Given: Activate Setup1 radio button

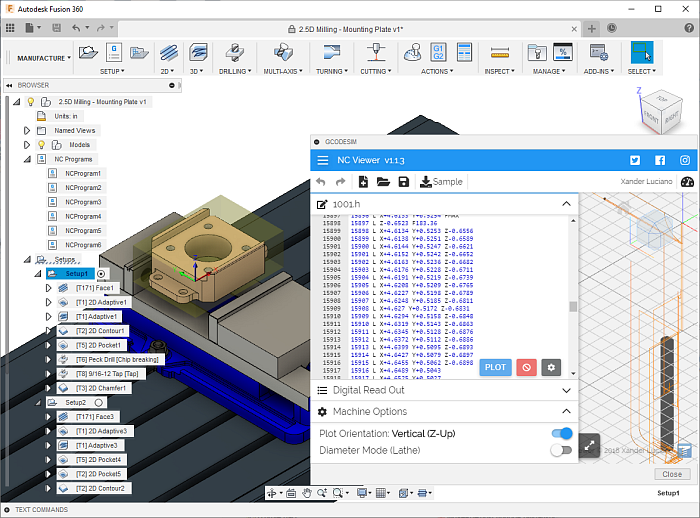Looking at the screenshot, I should pyautogui.click(x=101, y=274).
